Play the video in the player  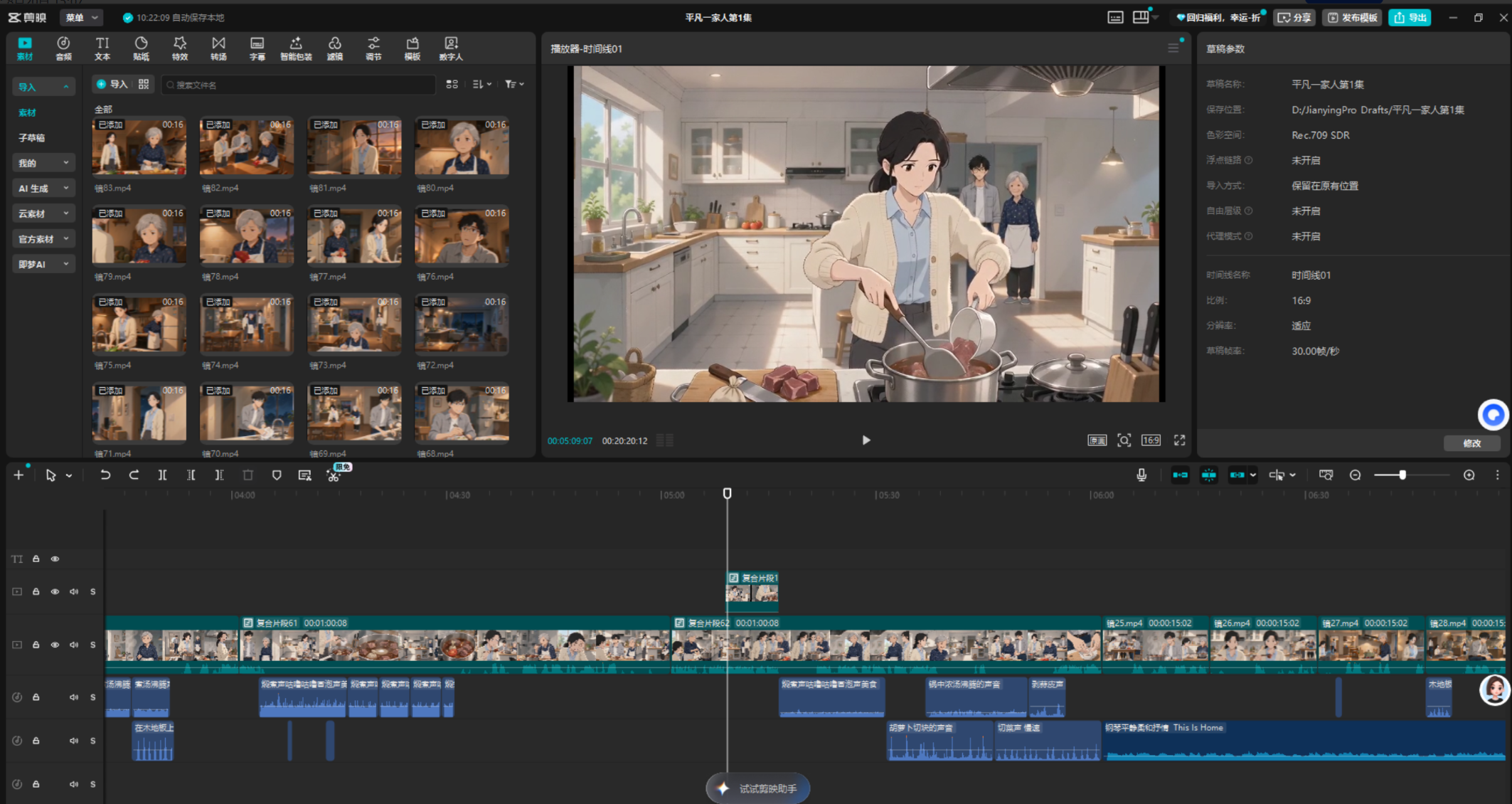[866, 440]
